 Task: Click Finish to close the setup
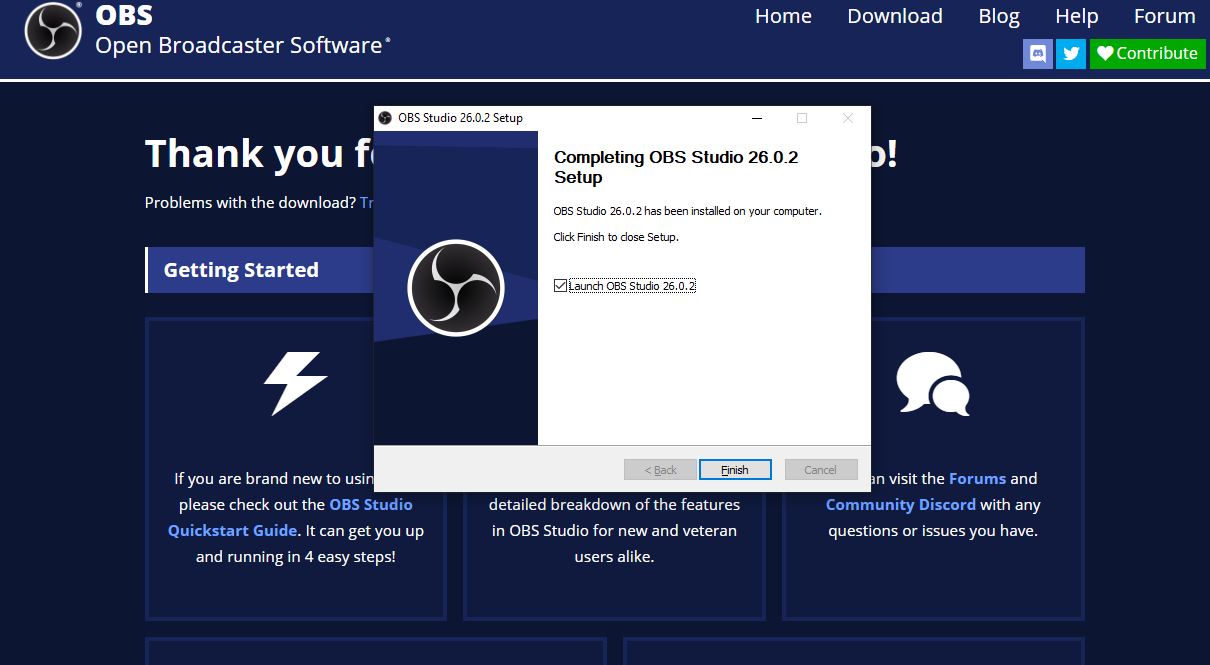click(735, 470)
